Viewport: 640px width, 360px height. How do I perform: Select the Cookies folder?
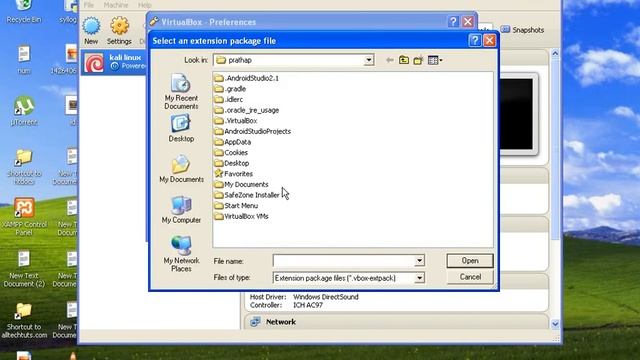coord(231,152)
